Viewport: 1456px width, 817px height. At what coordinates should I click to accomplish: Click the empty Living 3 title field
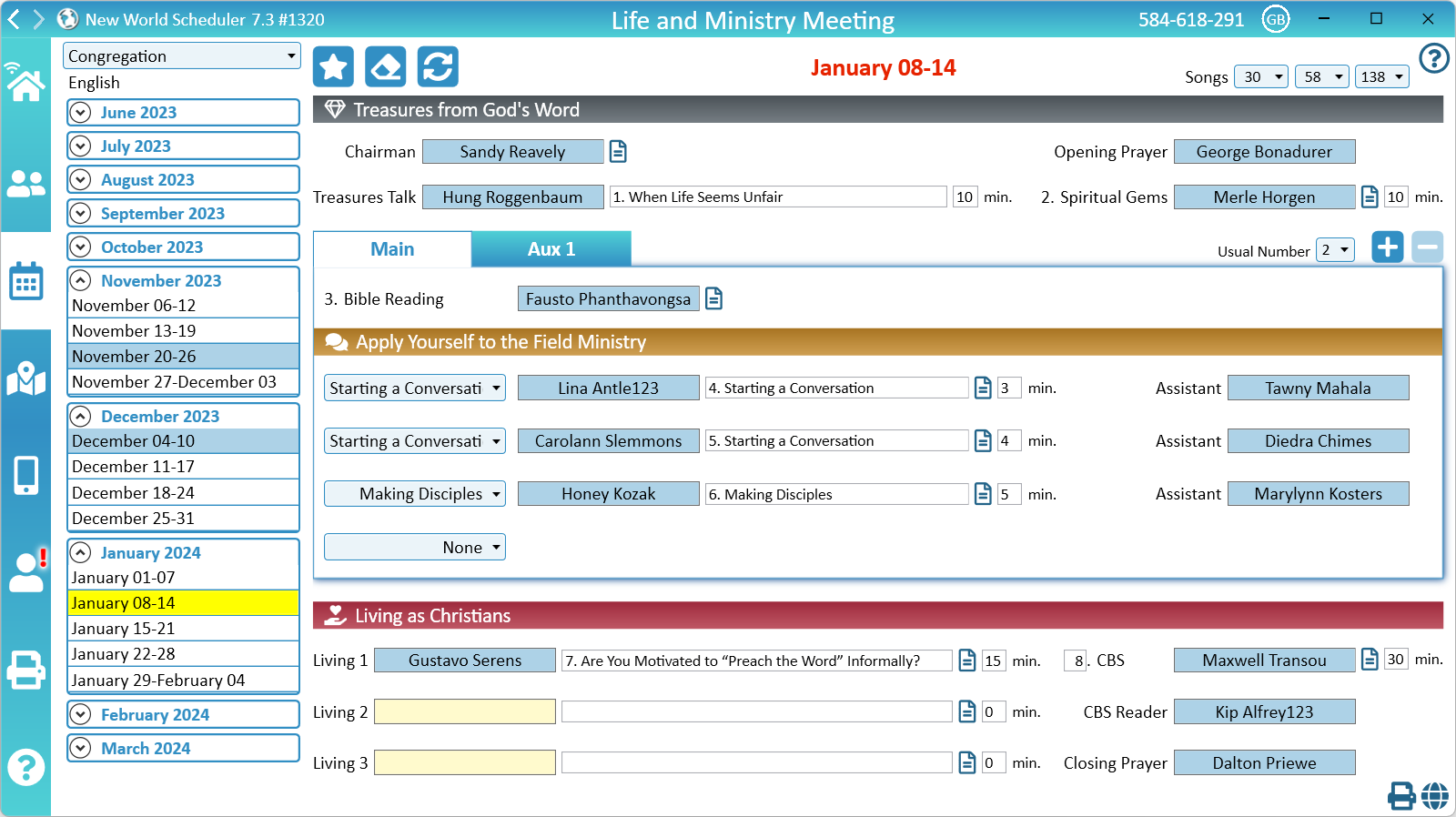point(756,762)
